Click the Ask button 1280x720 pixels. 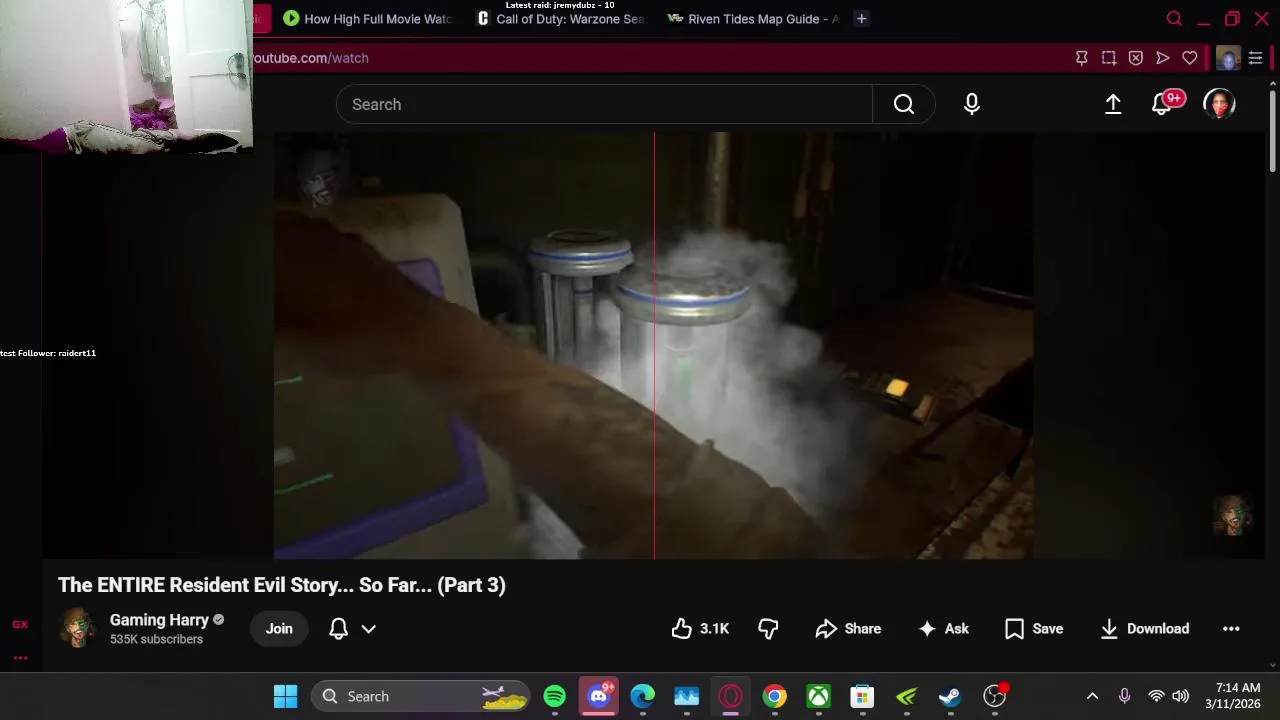click(x=944, y=628)
